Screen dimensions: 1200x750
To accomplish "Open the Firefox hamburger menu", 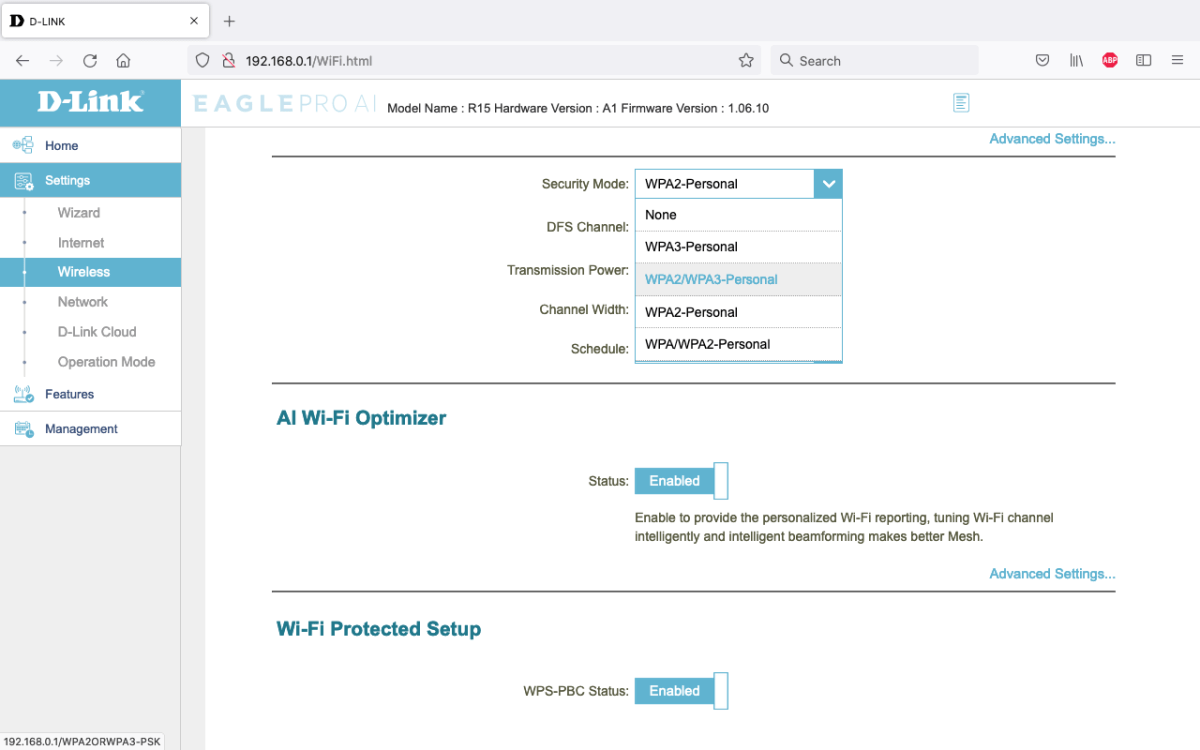I will coord(1178,60).
